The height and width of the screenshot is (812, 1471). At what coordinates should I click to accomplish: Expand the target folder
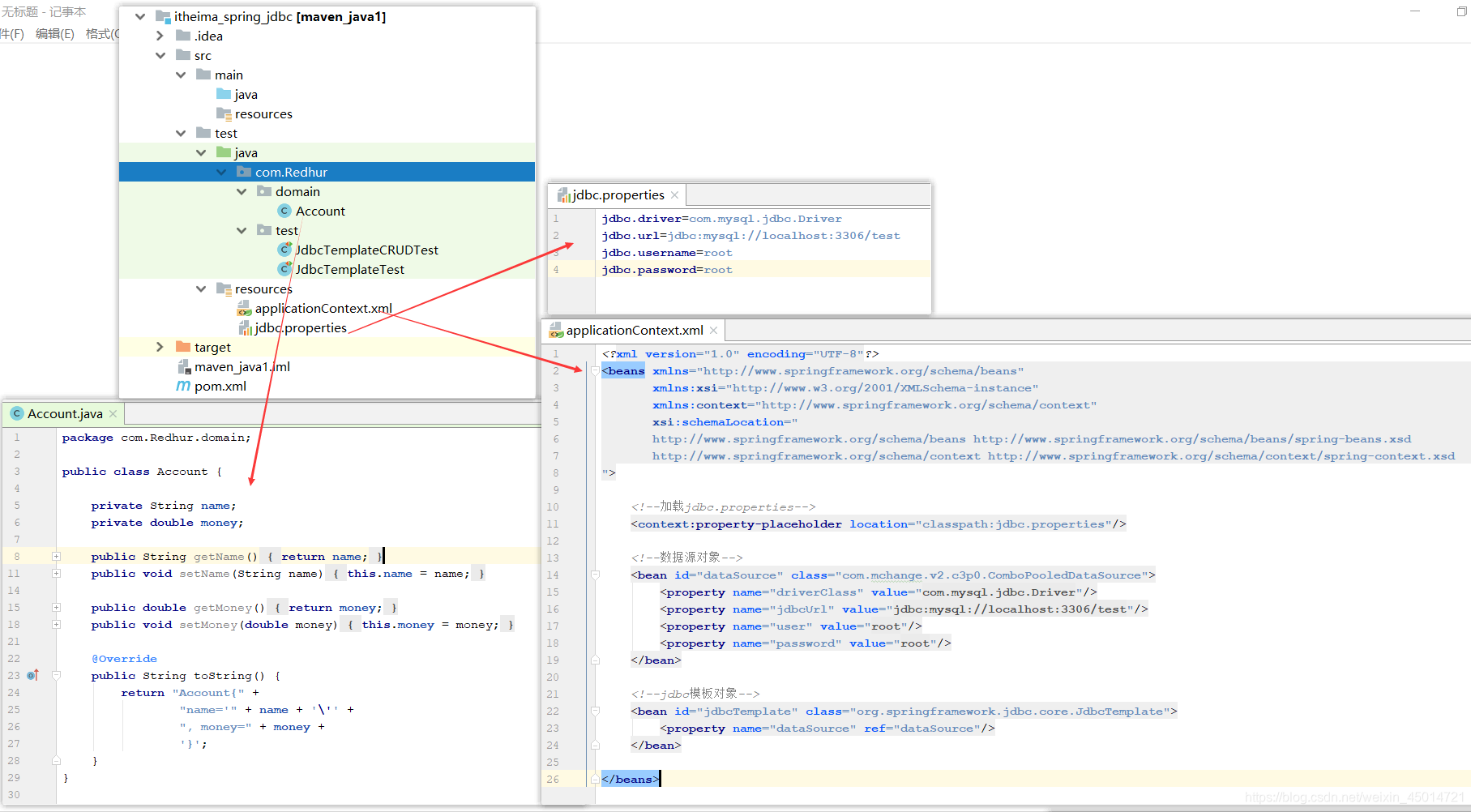(x=160, y=347)
